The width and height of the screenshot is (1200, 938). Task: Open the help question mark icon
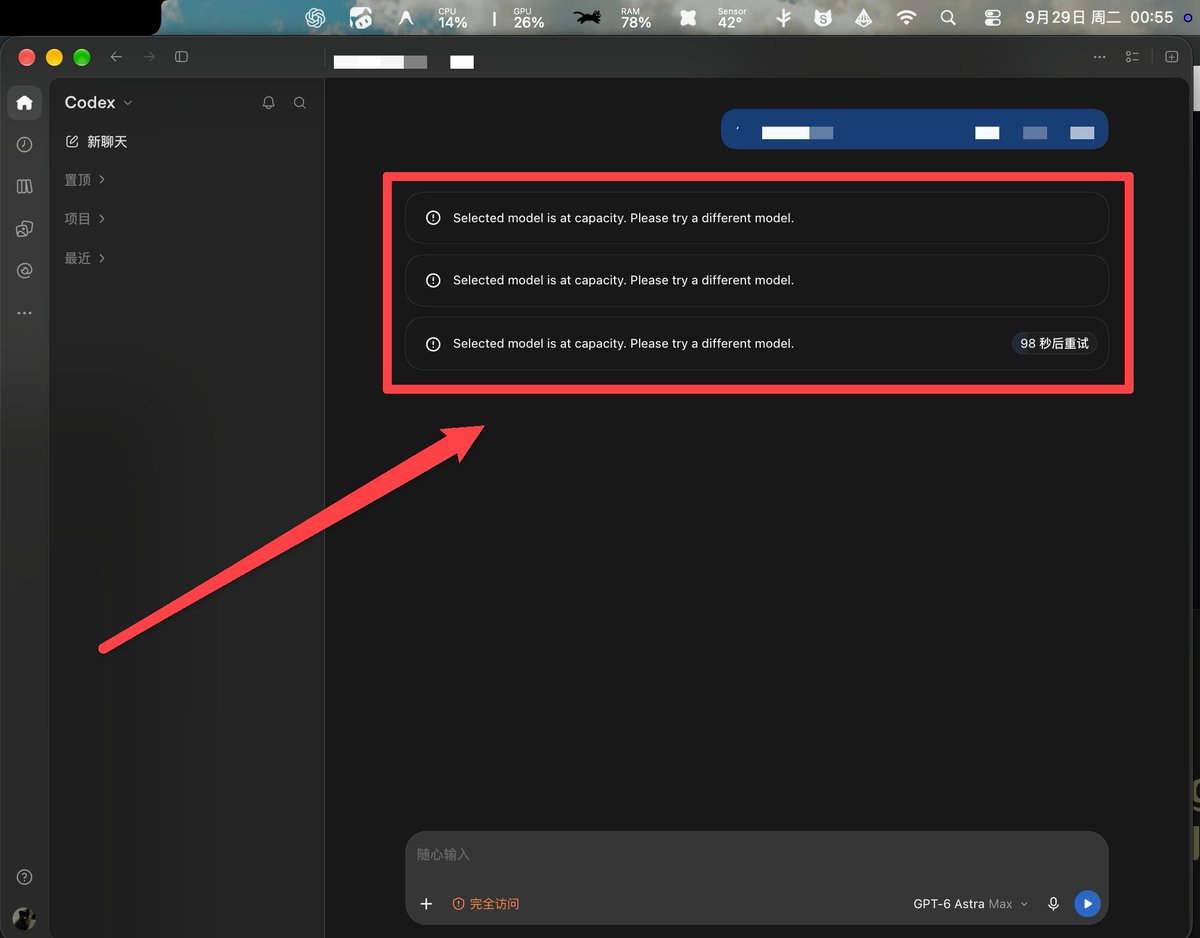25,877
